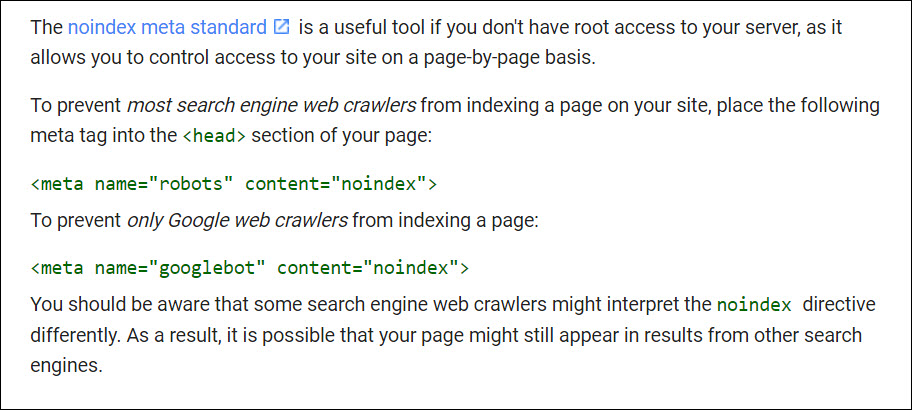Screen dimensions: 912x410
Task: Click content="noindex" in the googlebot tag
Action: coord(373,268)
